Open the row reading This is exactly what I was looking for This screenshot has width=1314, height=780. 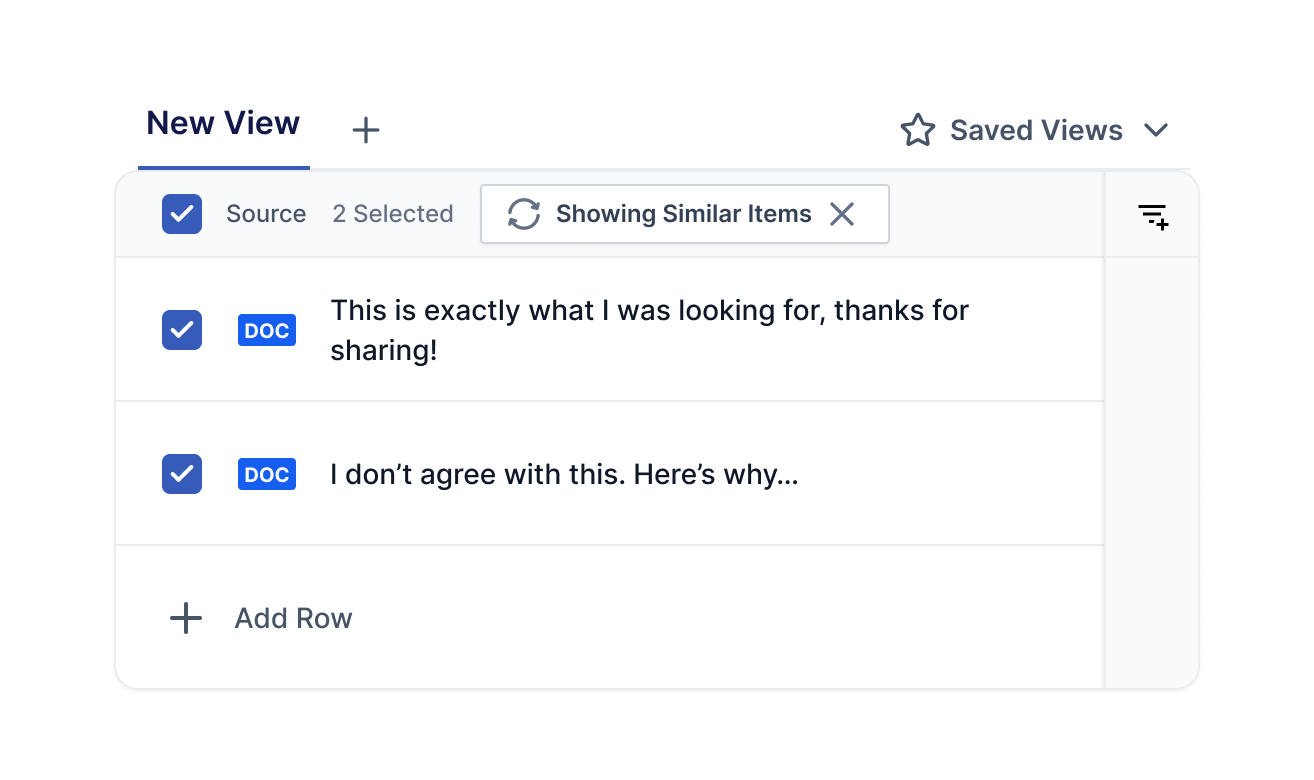pyautogui.click(x=610, y=330)
